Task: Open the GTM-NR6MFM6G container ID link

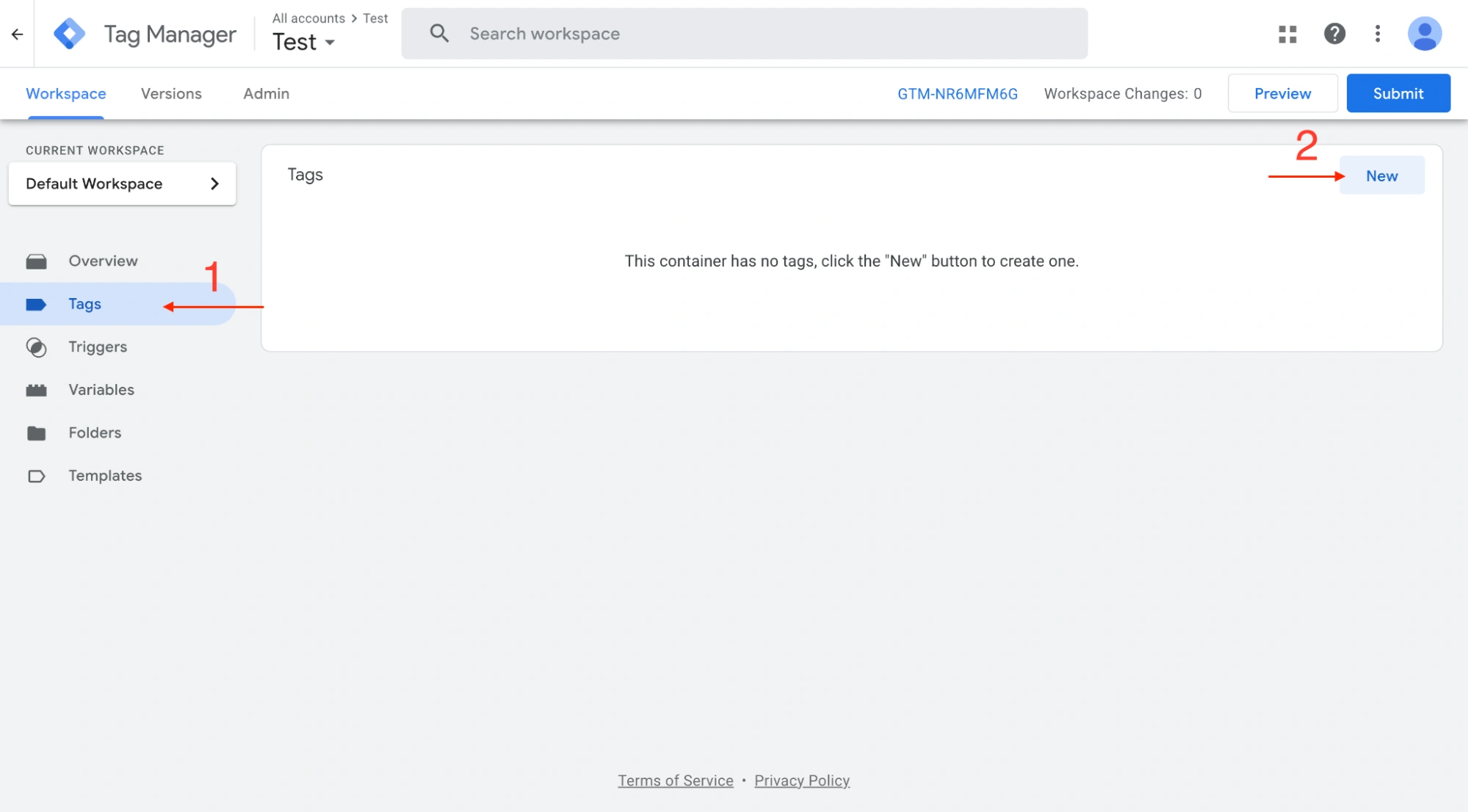Action: (957, 94)
